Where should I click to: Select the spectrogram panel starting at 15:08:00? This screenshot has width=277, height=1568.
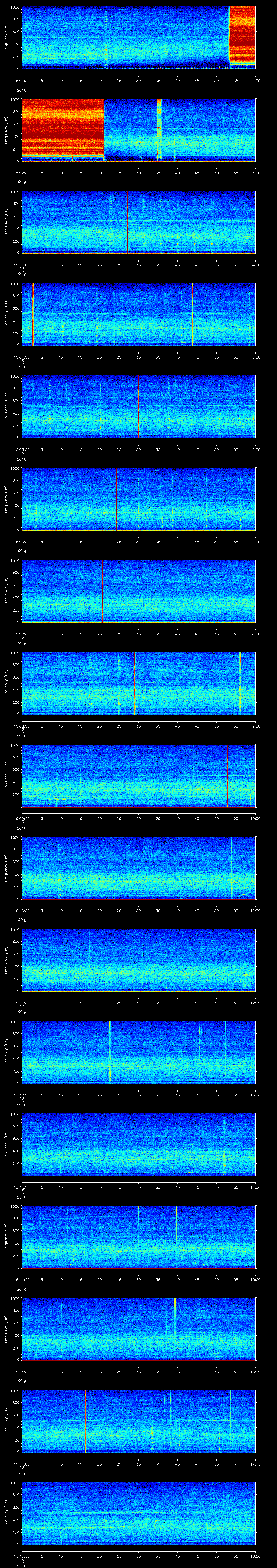(x=138, y=683)
